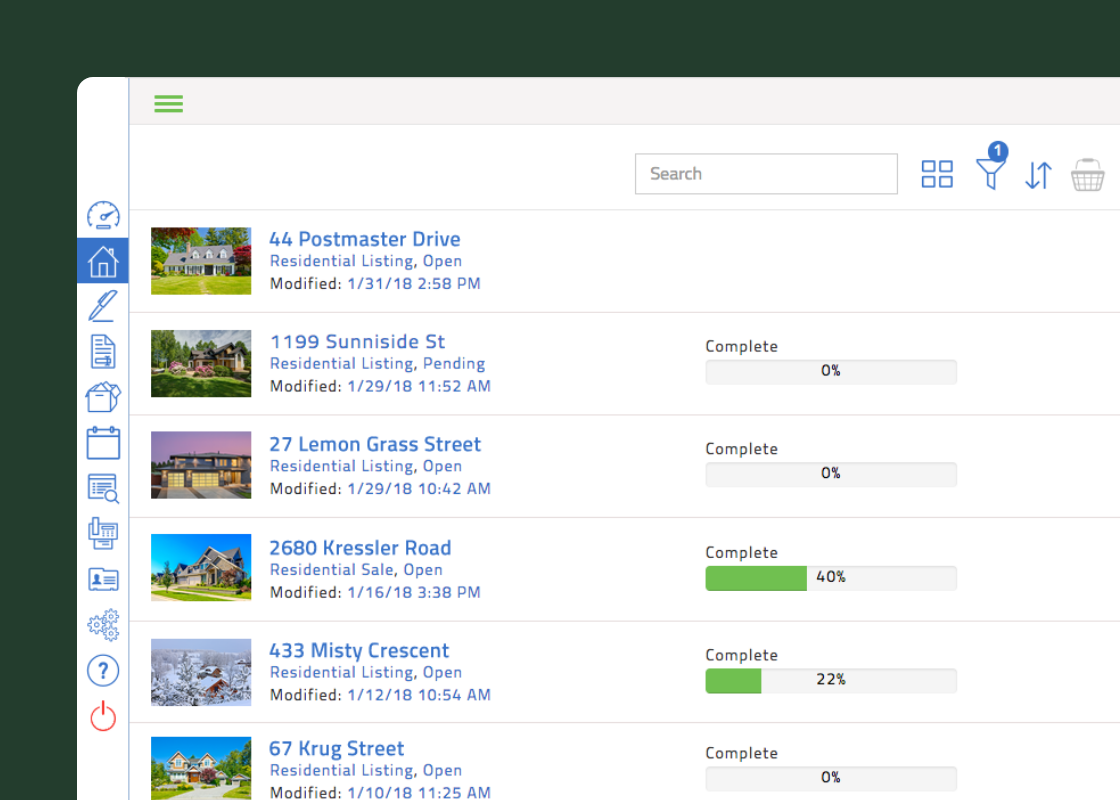Open the calendar icon in sidebar
The image size is (1120, 800).
pyautogui.click(x=103, y=443)
